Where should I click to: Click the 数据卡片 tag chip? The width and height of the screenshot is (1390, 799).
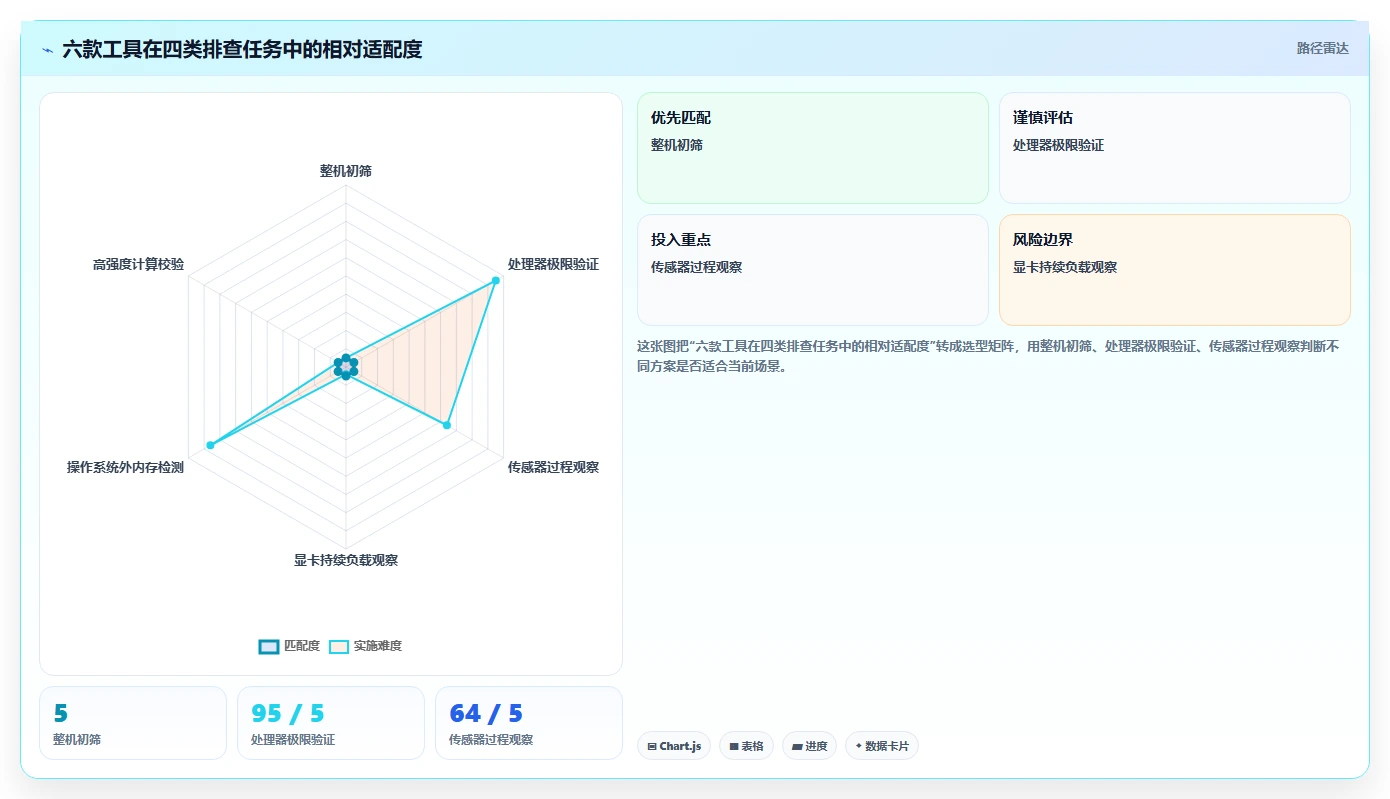pos(882,746)
